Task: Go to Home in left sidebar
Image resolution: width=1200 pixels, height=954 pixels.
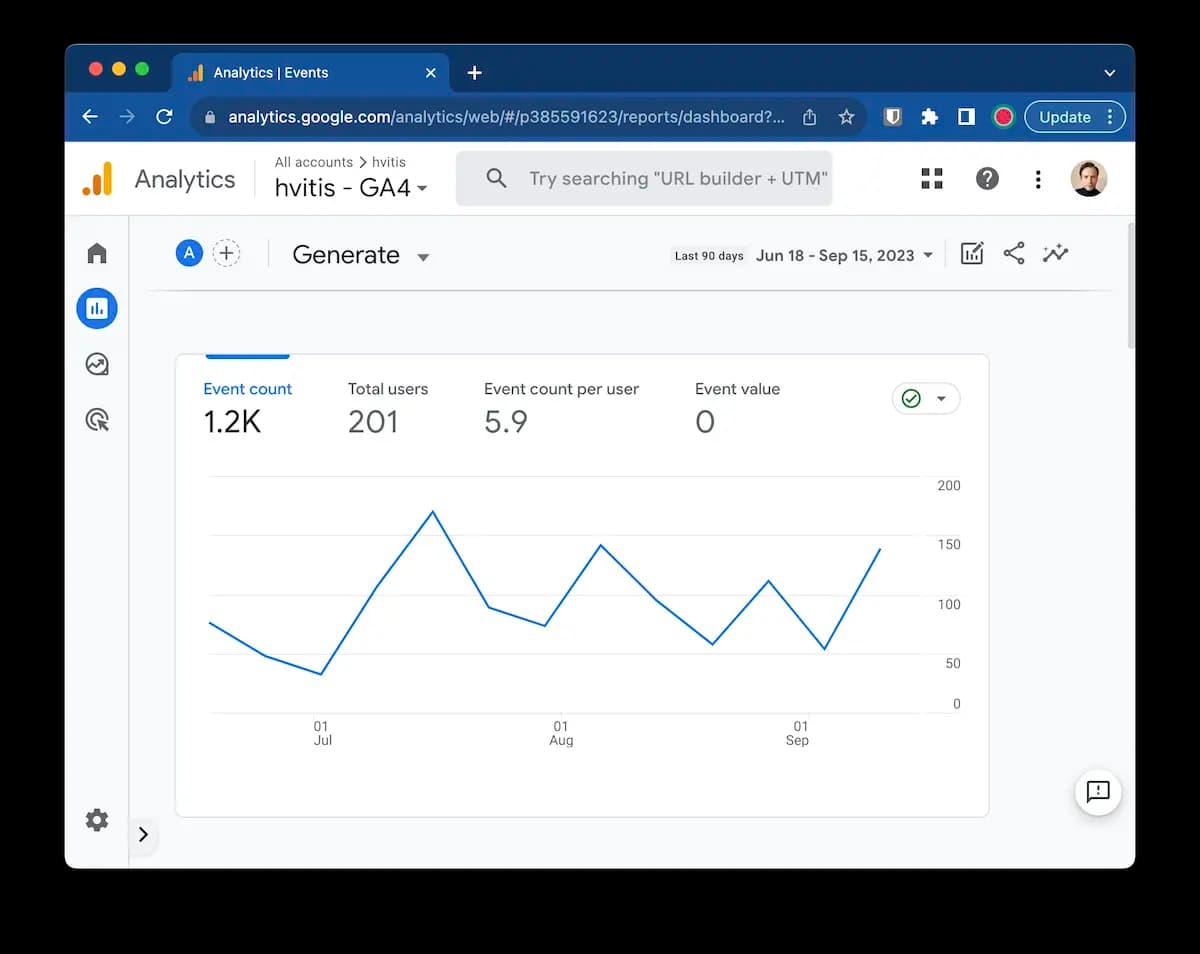Action: tap(97, 253)
